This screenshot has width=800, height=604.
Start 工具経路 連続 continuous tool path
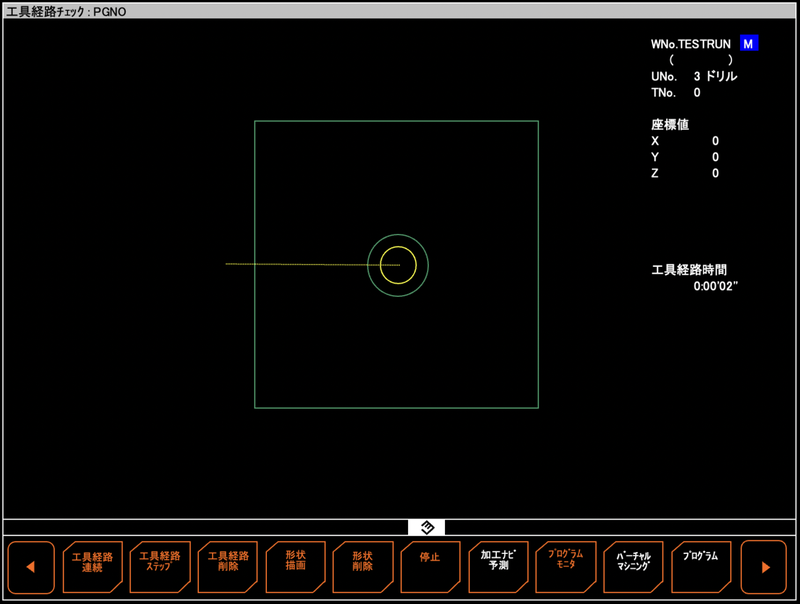click(92, 567)
